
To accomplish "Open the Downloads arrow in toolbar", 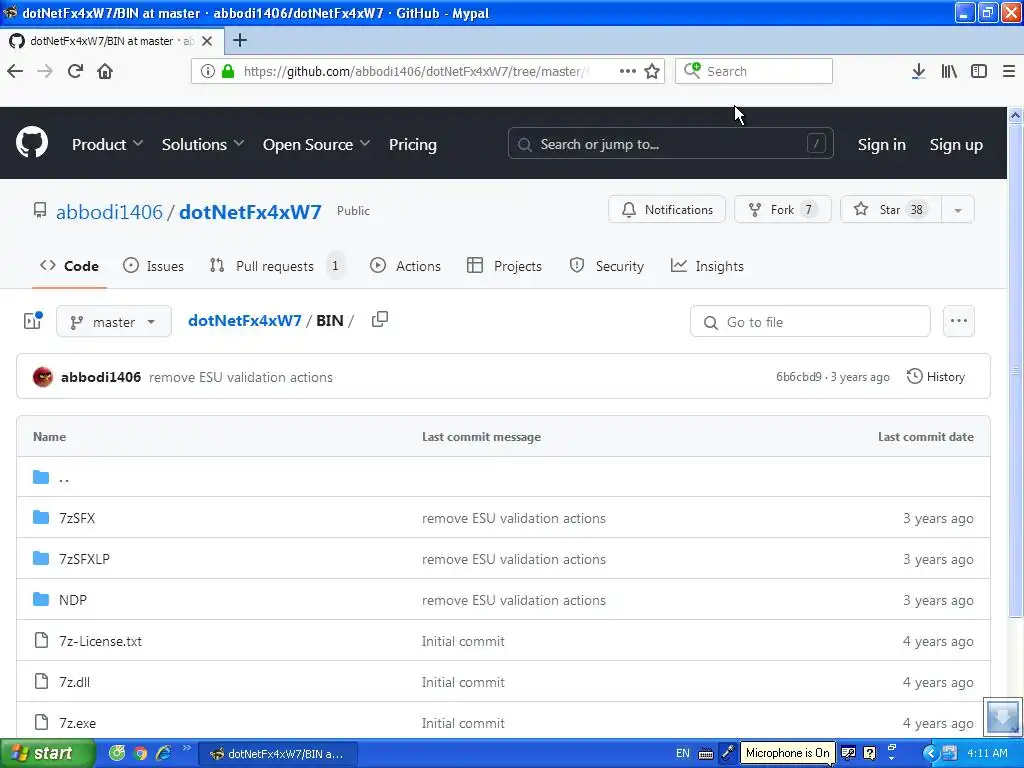I will (918, 71).
